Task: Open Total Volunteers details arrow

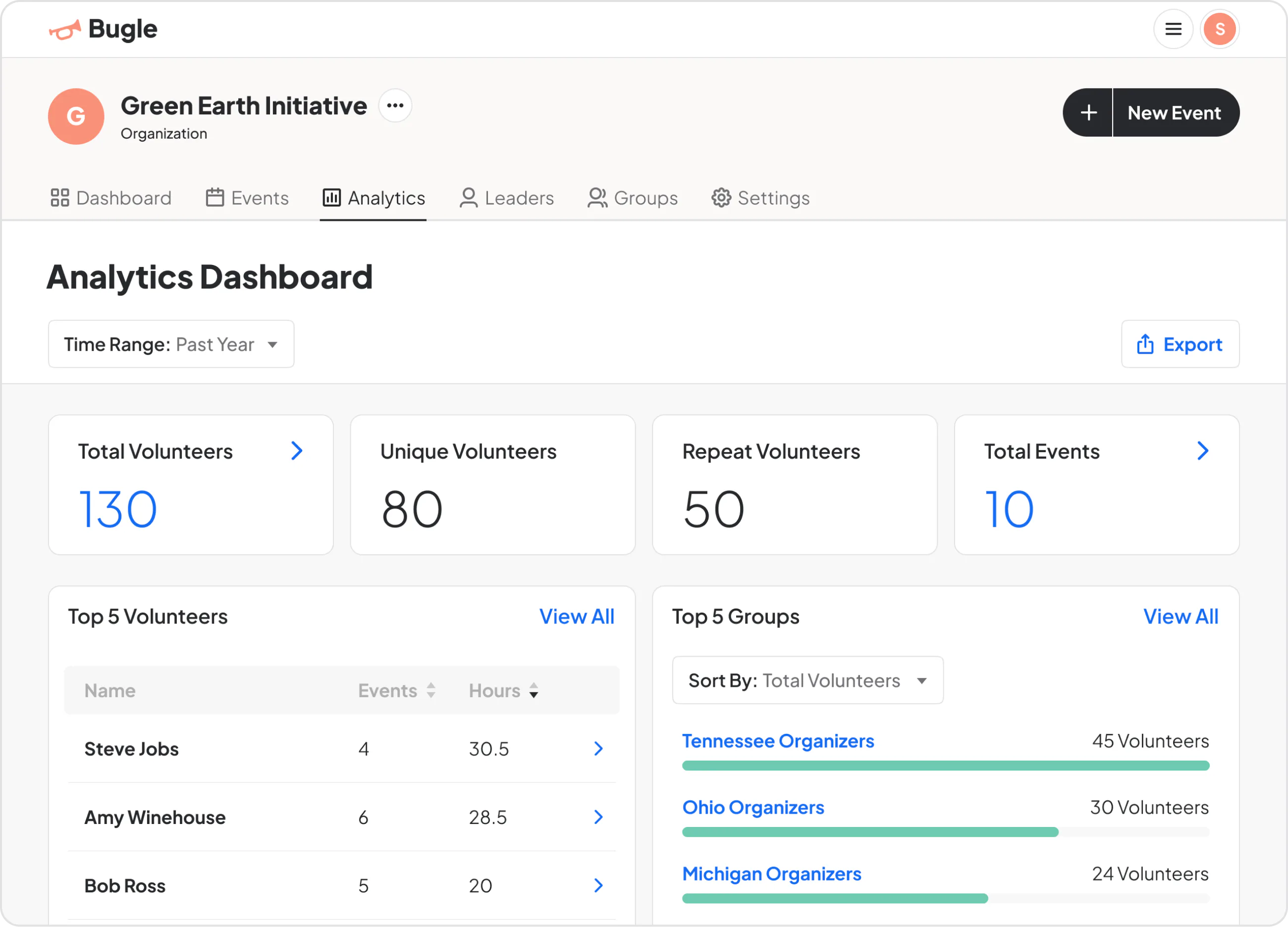Action: pyautogui.click(x=296, y=451)
